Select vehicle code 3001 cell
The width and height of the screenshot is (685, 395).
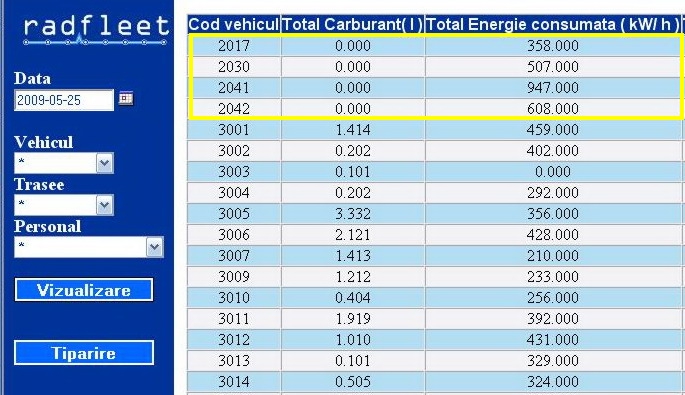[x=234, y=129]
